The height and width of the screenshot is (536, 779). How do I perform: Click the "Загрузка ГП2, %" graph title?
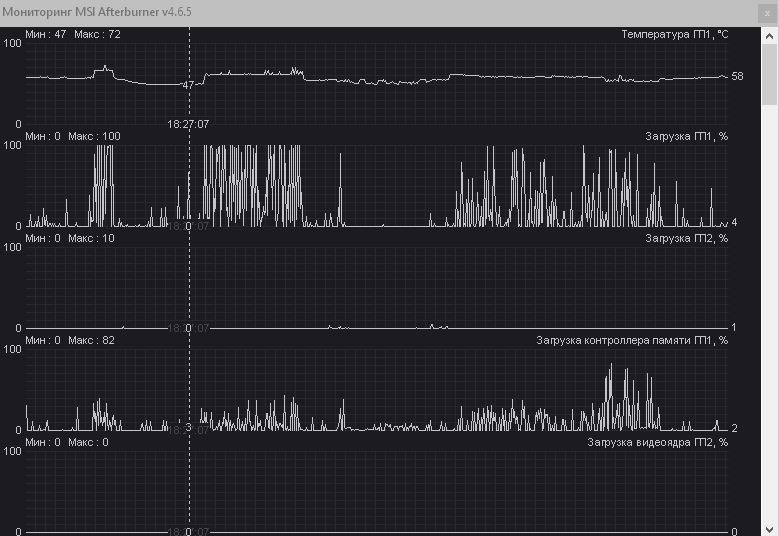point(686,238)
